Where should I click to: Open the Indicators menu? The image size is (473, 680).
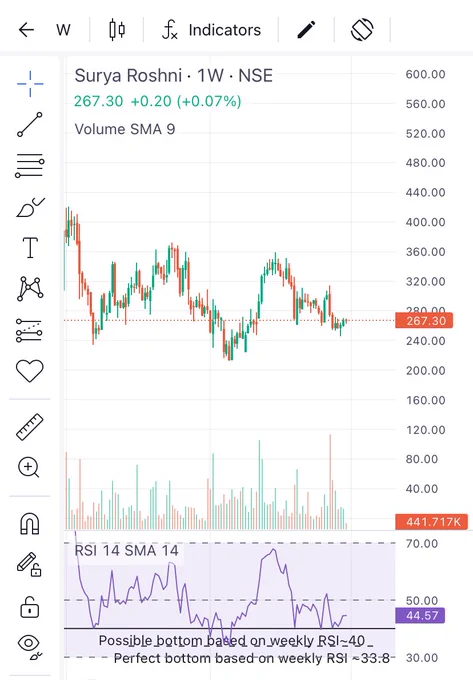point(212,30)
